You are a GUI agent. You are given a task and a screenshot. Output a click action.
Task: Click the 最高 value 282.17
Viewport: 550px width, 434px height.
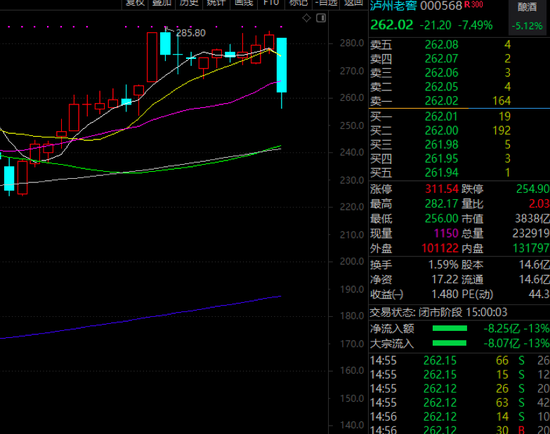[x=442, y=204]
